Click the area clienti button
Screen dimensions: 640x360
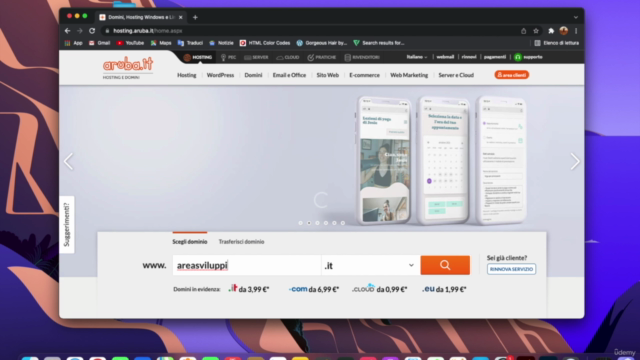512,75
